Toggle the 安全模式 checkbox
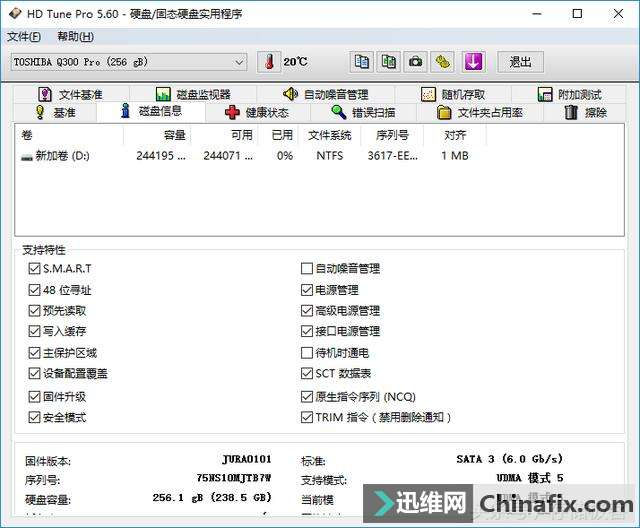This screenshot has height=528, width=640. point(34,417)
